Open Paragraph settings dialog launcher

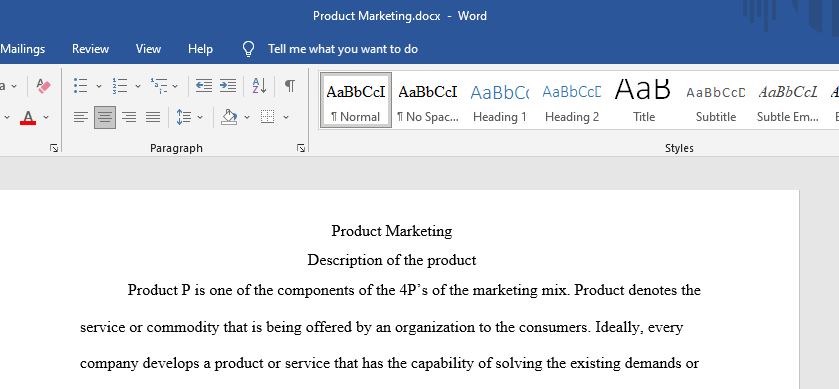[x=301, y=148]
